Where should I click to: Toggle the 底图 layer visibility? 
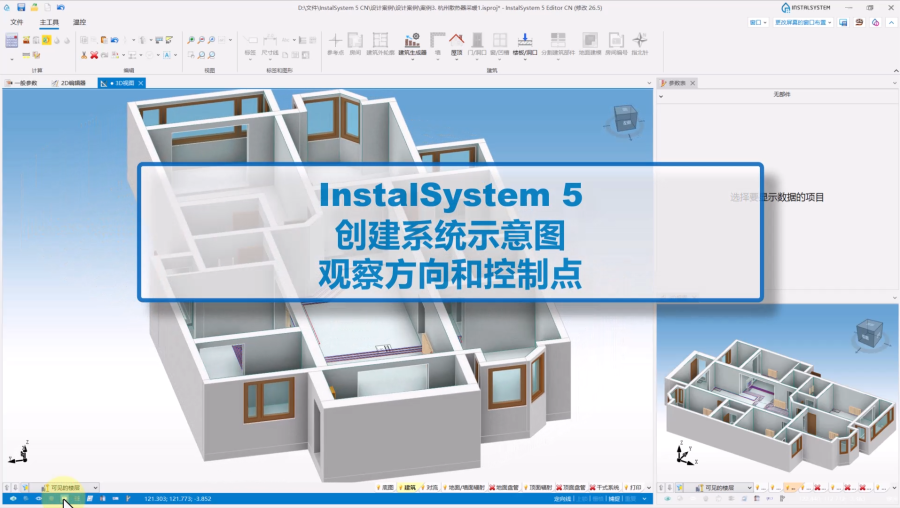pyautogui.click(x=385, y=487)
